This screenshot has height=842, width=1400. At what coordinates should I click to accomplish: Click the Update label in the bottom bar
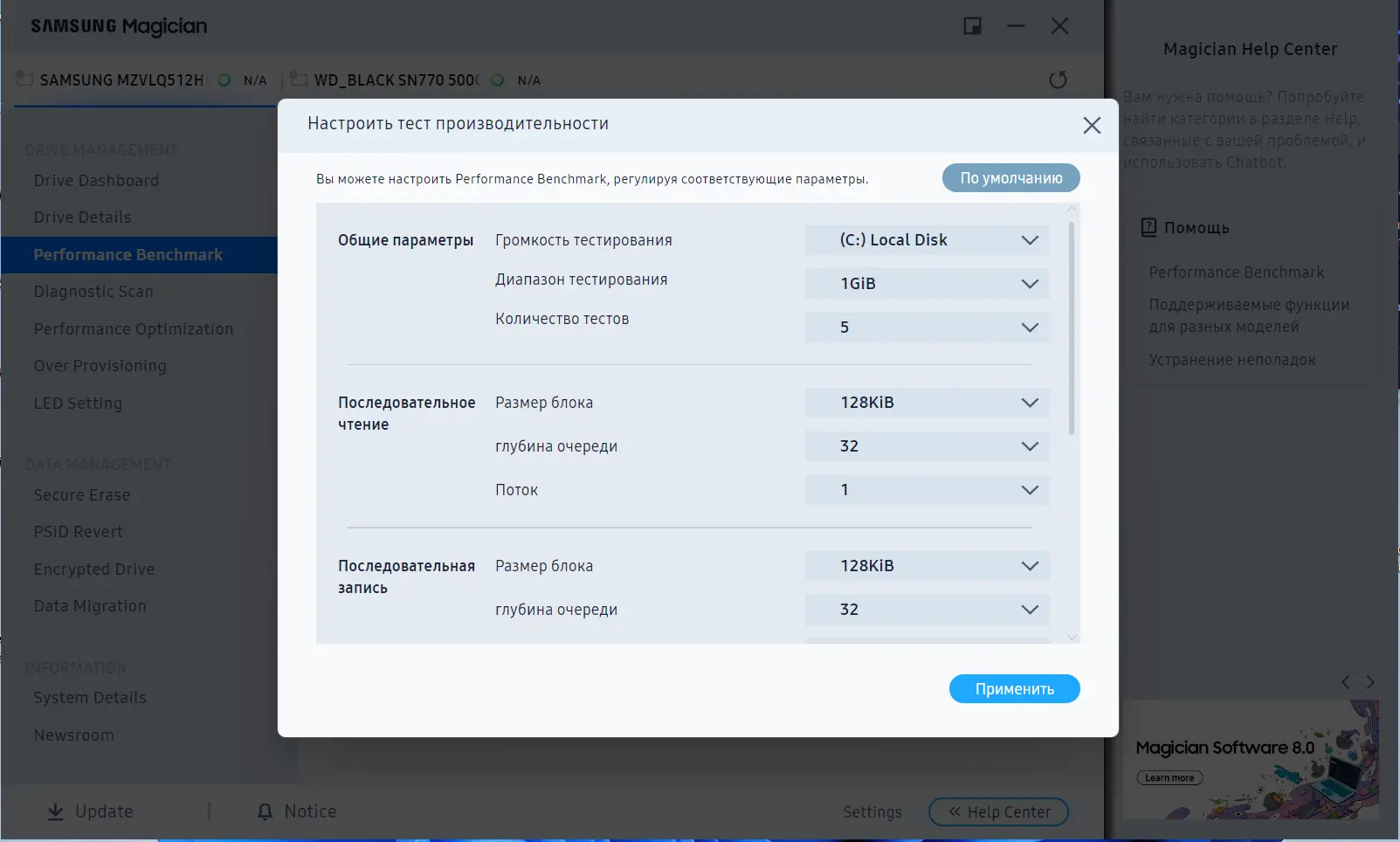pos(104,811)
